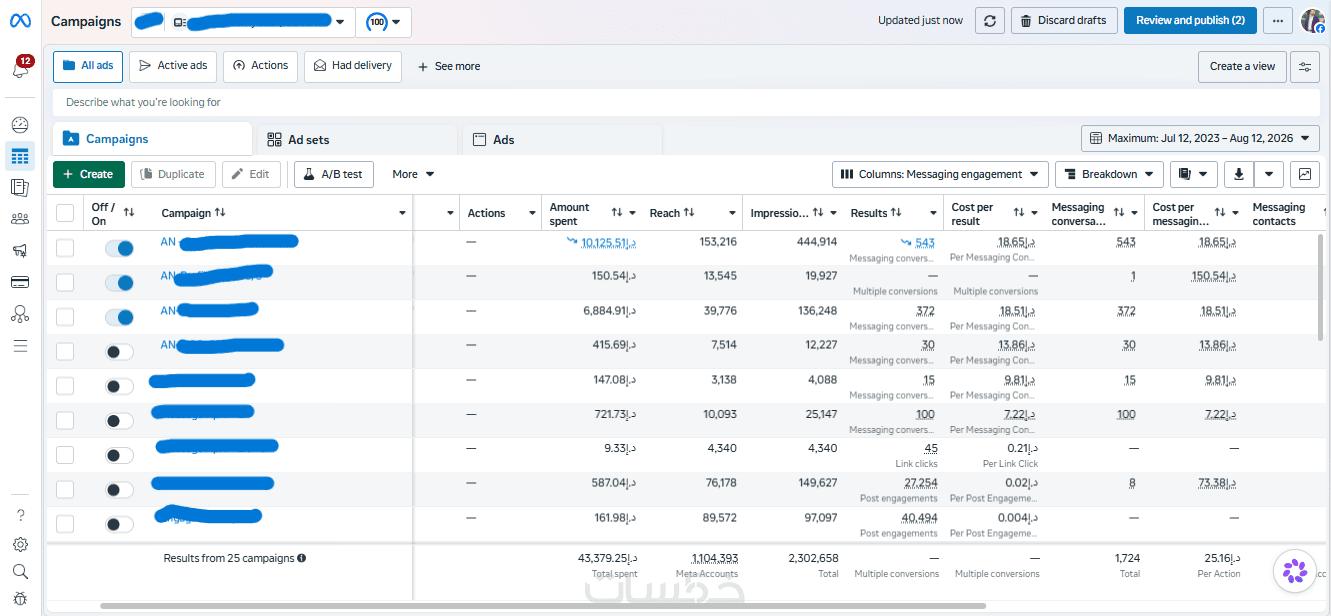The height and width of the screenshot is (616, 1331).
Task: Click the search magnifier icon in sidebar
Action: tap(20, 572)
